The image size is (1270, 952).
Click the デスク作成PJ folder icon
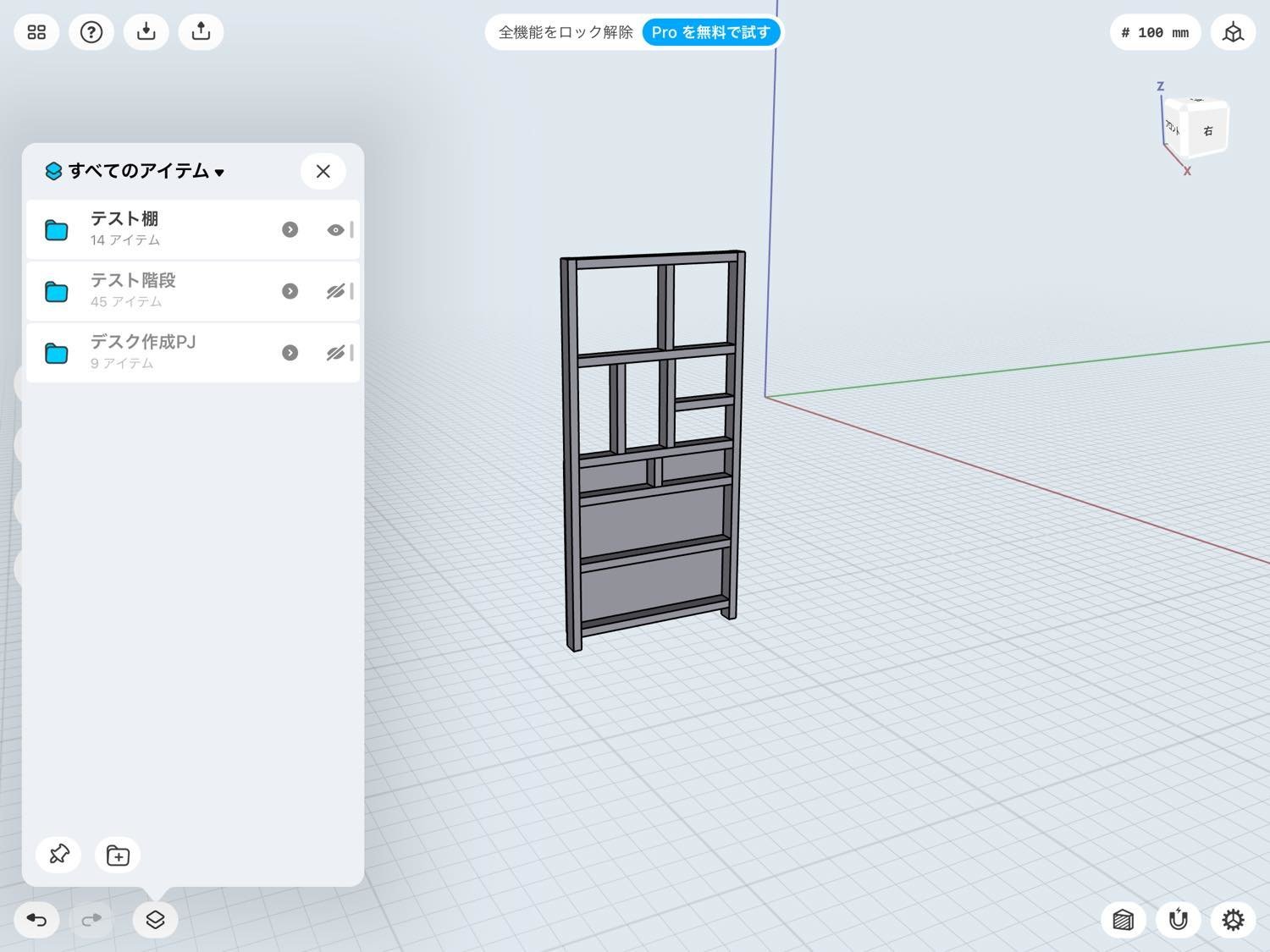click(57, 353)
